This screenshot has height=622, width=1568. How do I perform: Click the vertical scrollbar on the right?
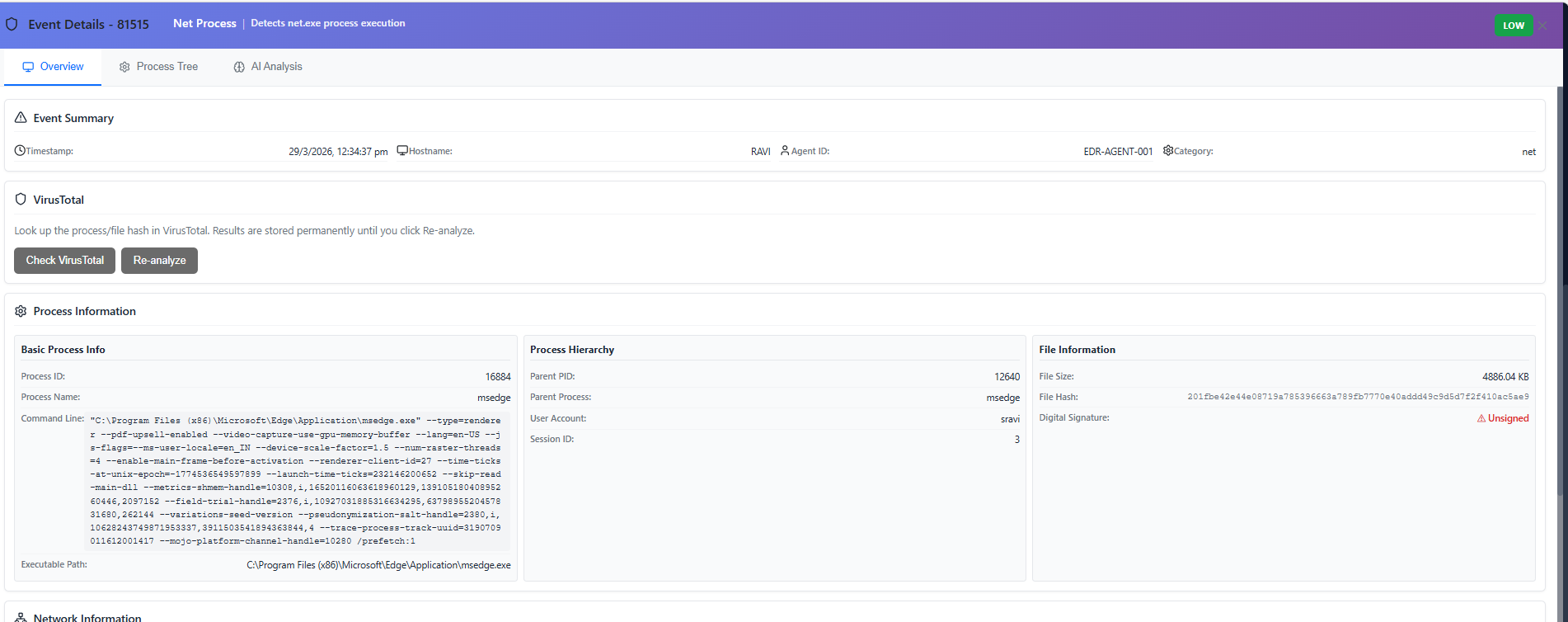1562,330
